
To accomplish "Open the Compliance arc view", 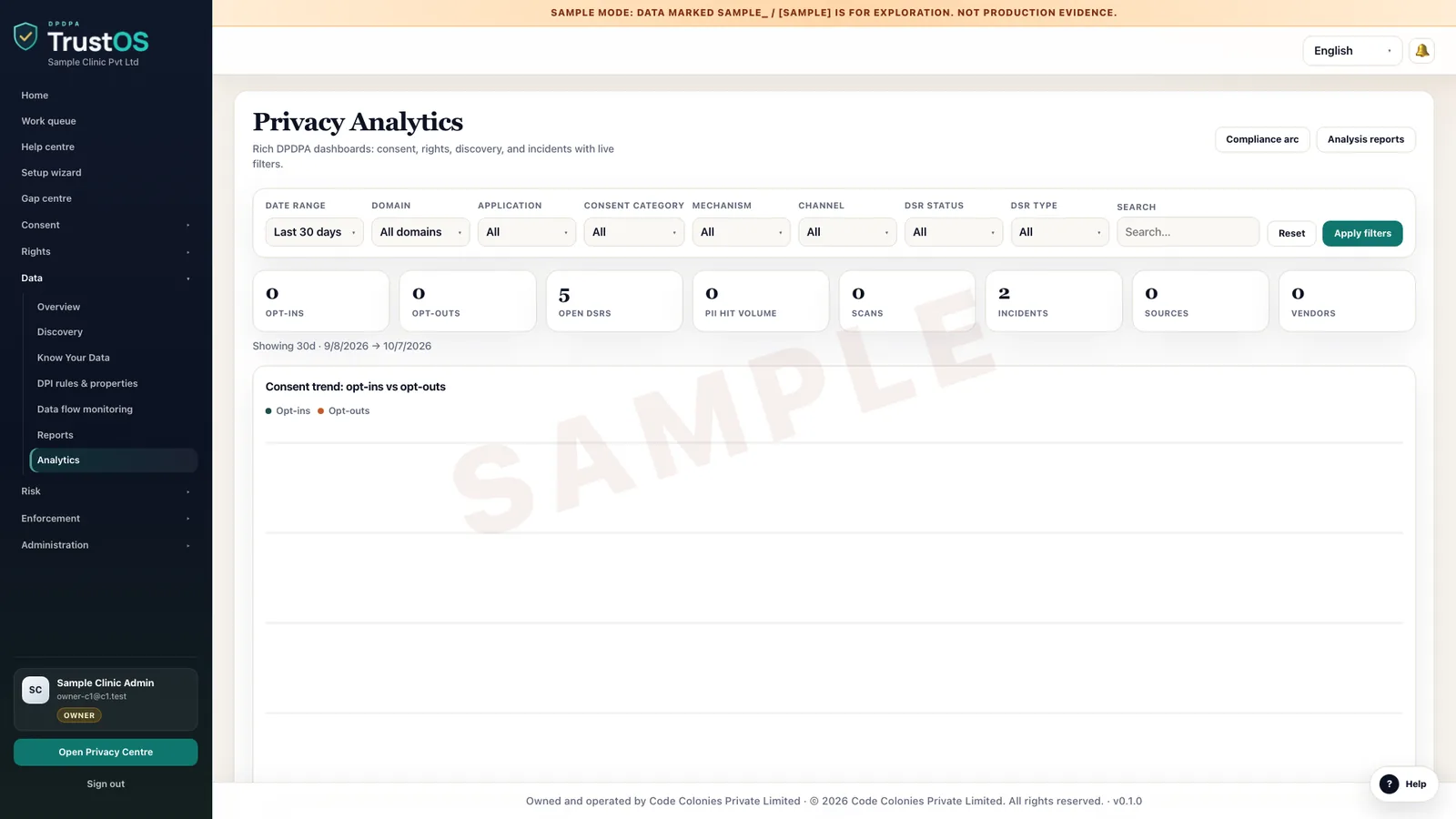I will (1262, 139).
